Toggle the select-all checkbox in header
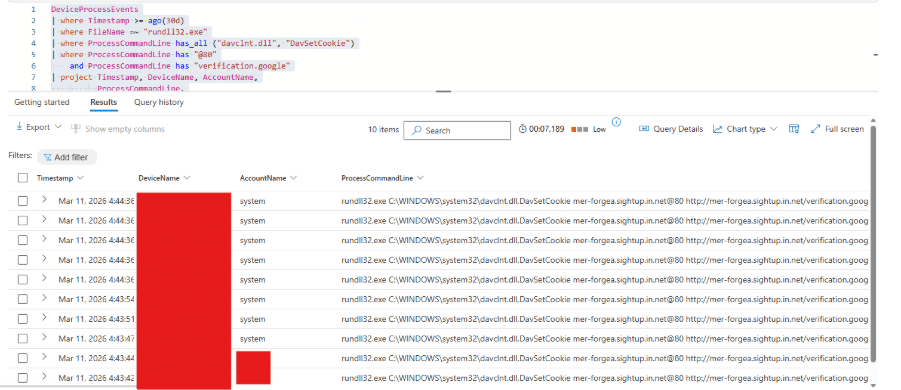Viewport: 901px width, 390px height. tap(22, 178)
